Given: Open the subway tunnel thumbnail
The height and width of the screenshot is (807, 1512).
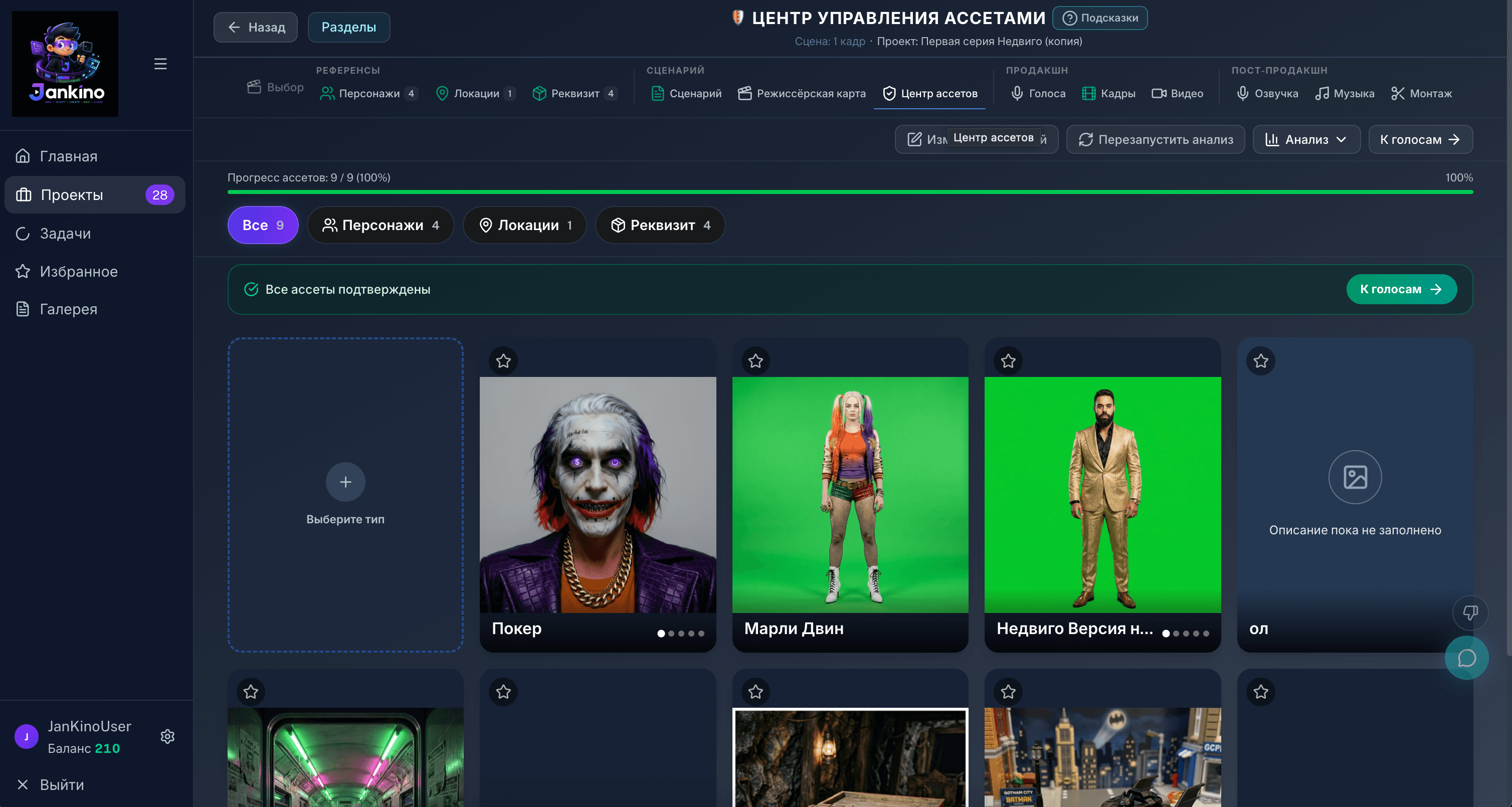Looking at the screenshot, I should click(345, 757).
